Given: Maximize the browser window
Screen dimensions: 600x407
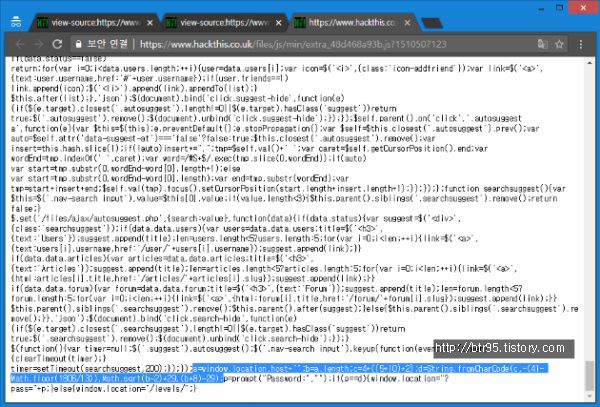Looking at the screenshot, I should 559,8.
